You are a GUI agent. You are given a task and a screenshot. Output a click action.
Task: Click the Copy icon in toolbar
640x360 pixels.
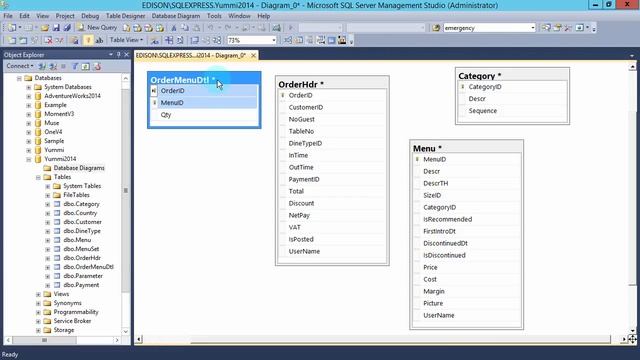coord(185,28)
